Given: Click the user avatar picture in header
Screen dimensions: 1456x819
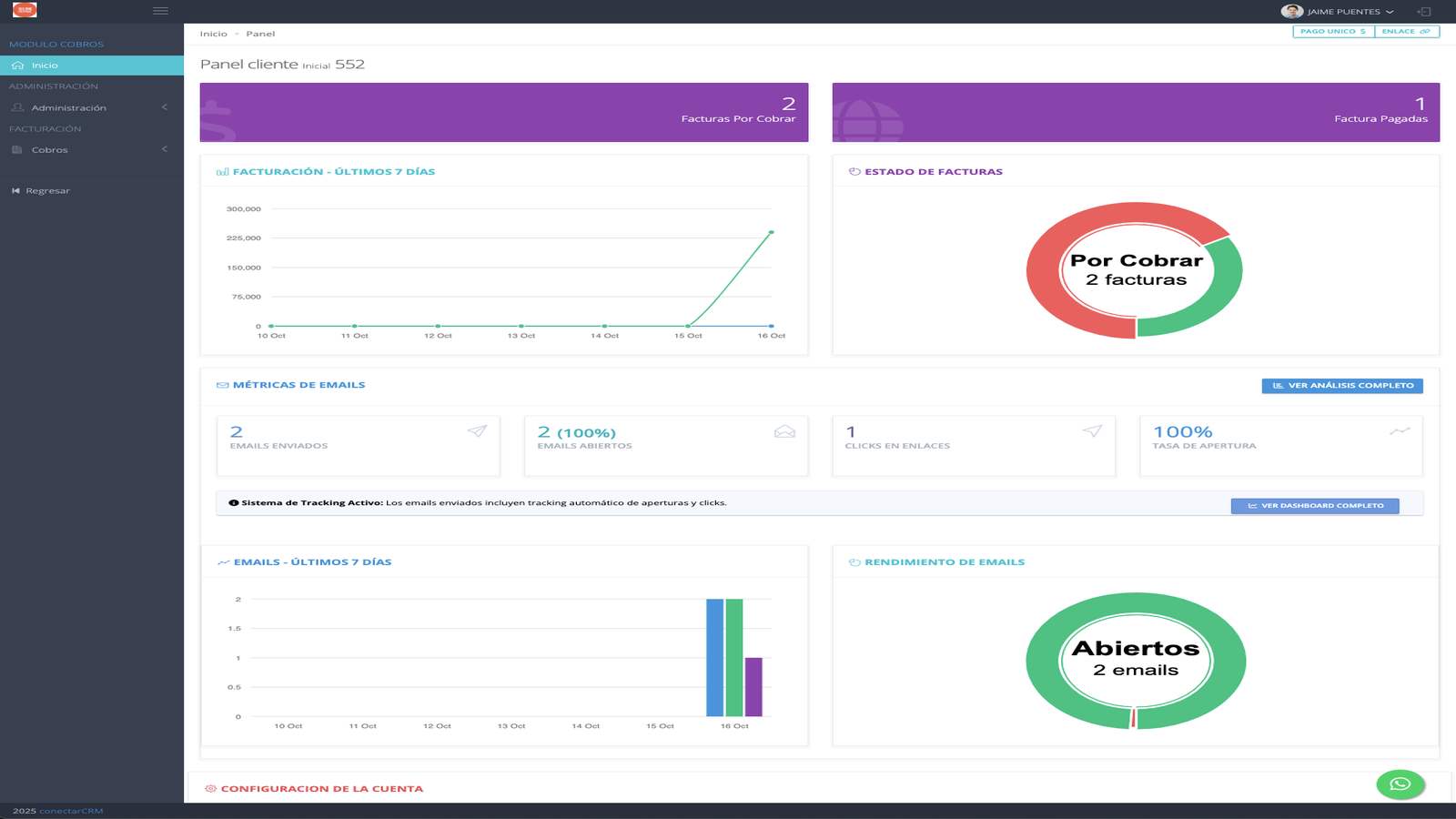Looking at the screenshot, I should (x=1290, y=12).
